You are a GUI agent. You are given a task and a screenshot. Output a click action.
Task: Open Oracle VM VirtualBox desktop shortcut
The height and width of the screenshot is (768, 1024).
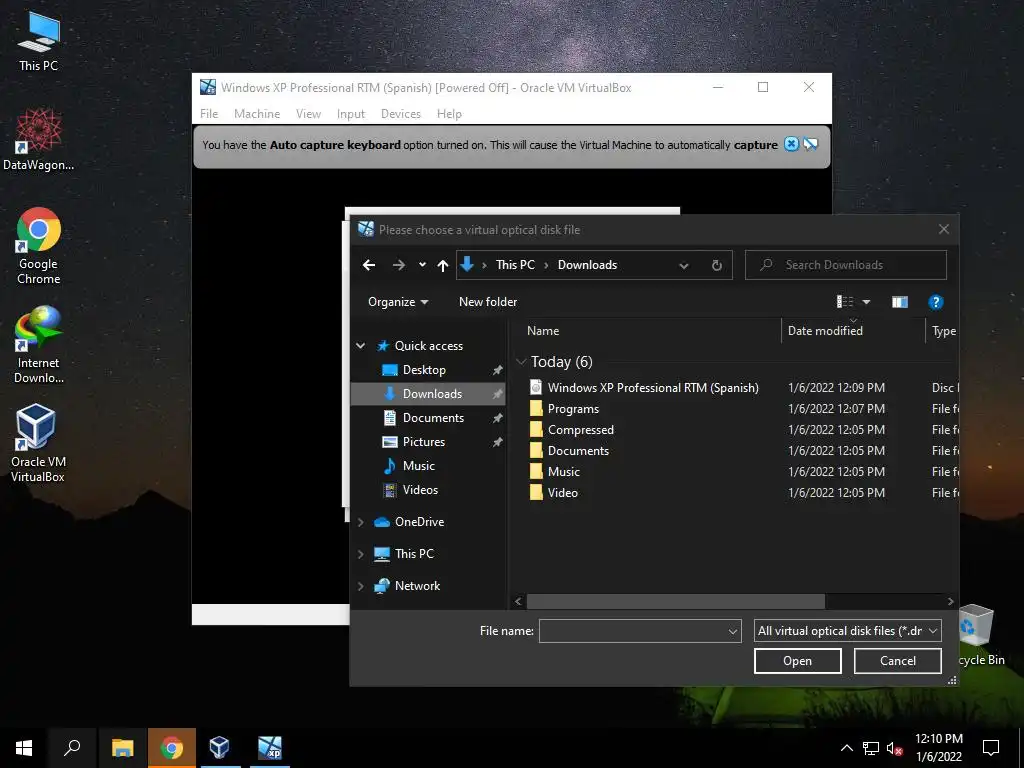coord(38,443)
